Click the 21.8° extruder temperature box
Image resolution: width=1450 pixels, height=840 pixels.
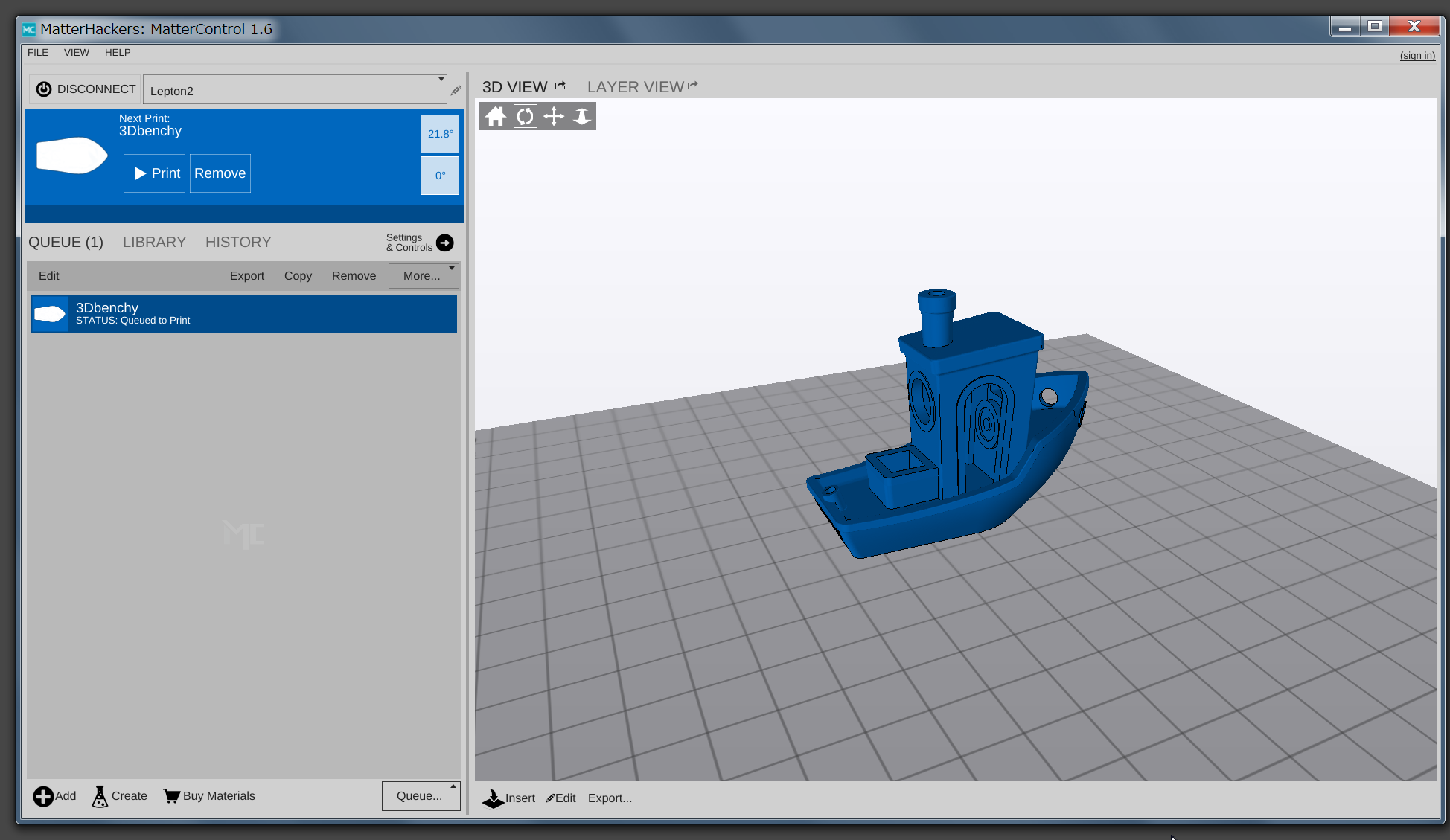pos(440,134)
